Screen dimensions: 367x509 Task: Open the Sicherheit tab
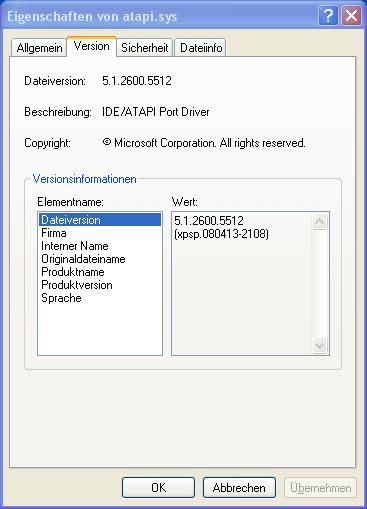144,48
